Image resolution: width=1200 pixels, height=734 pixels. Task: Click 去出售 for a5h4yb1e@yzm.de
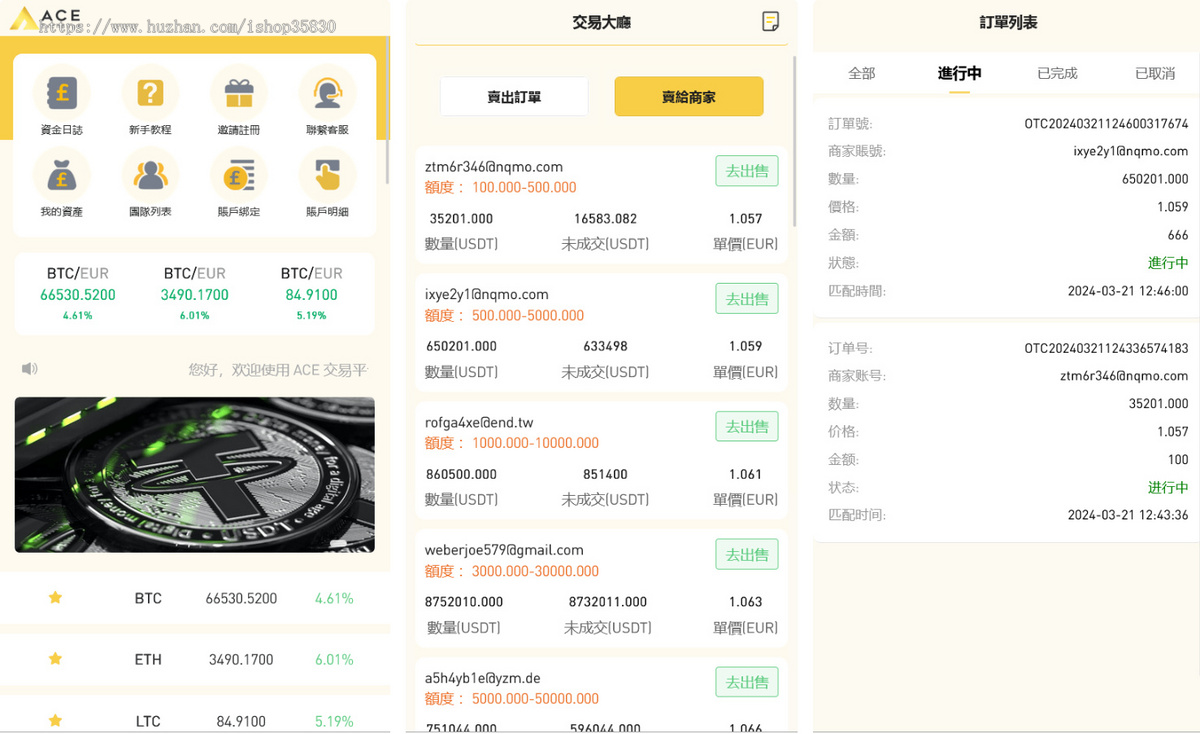[x=747, y=683]
